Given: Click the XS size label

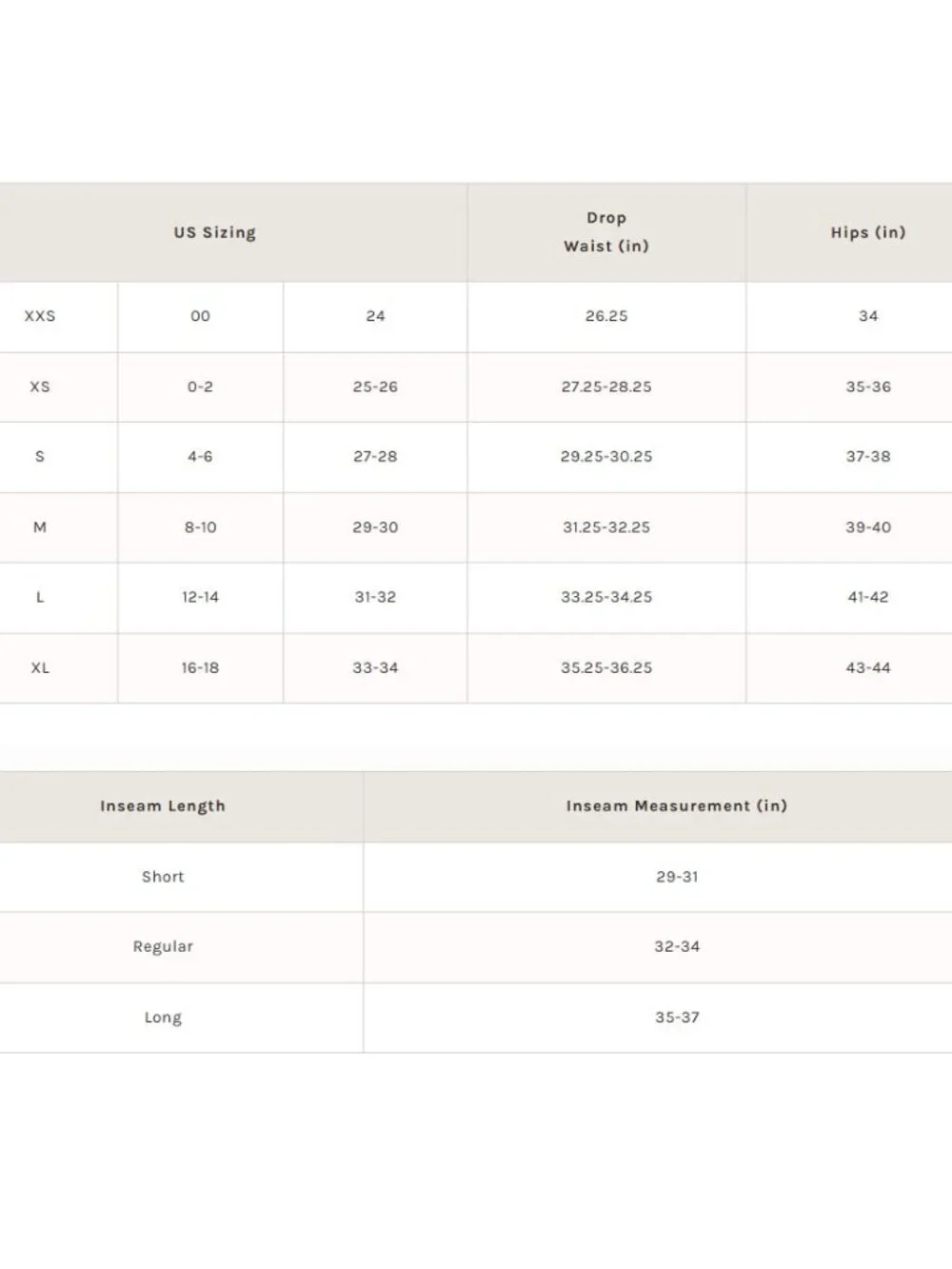Looking at the screenshot, I should (40, 387).
